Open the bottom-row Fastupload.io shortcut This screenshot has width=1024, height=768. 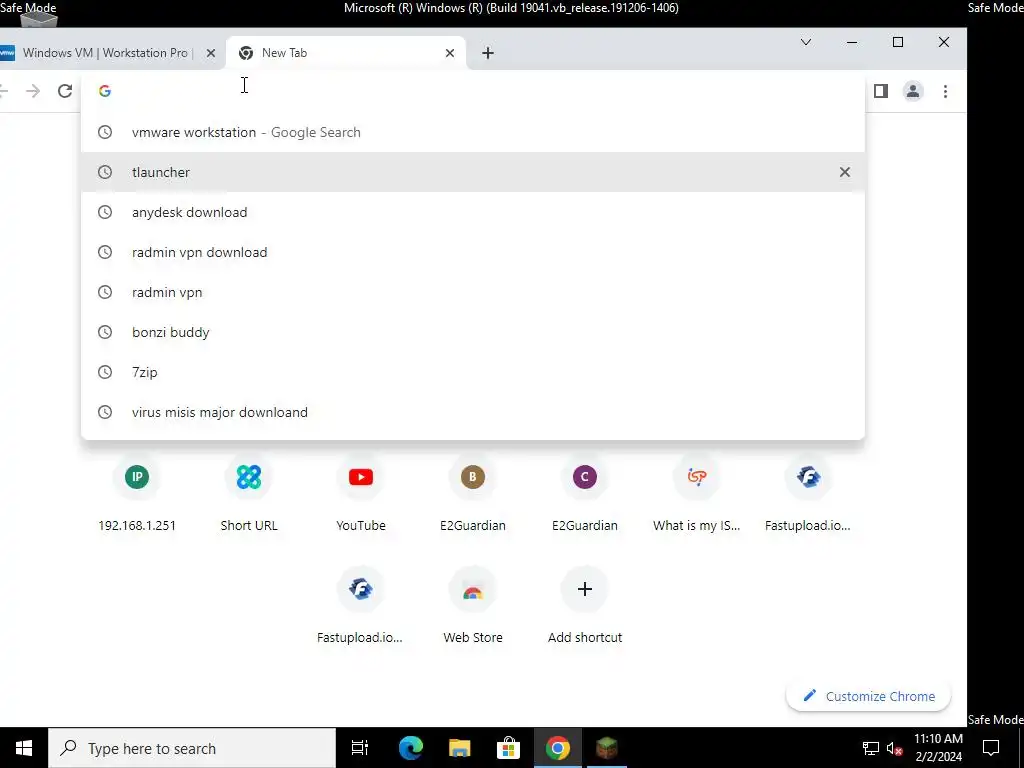click(360, 607)
